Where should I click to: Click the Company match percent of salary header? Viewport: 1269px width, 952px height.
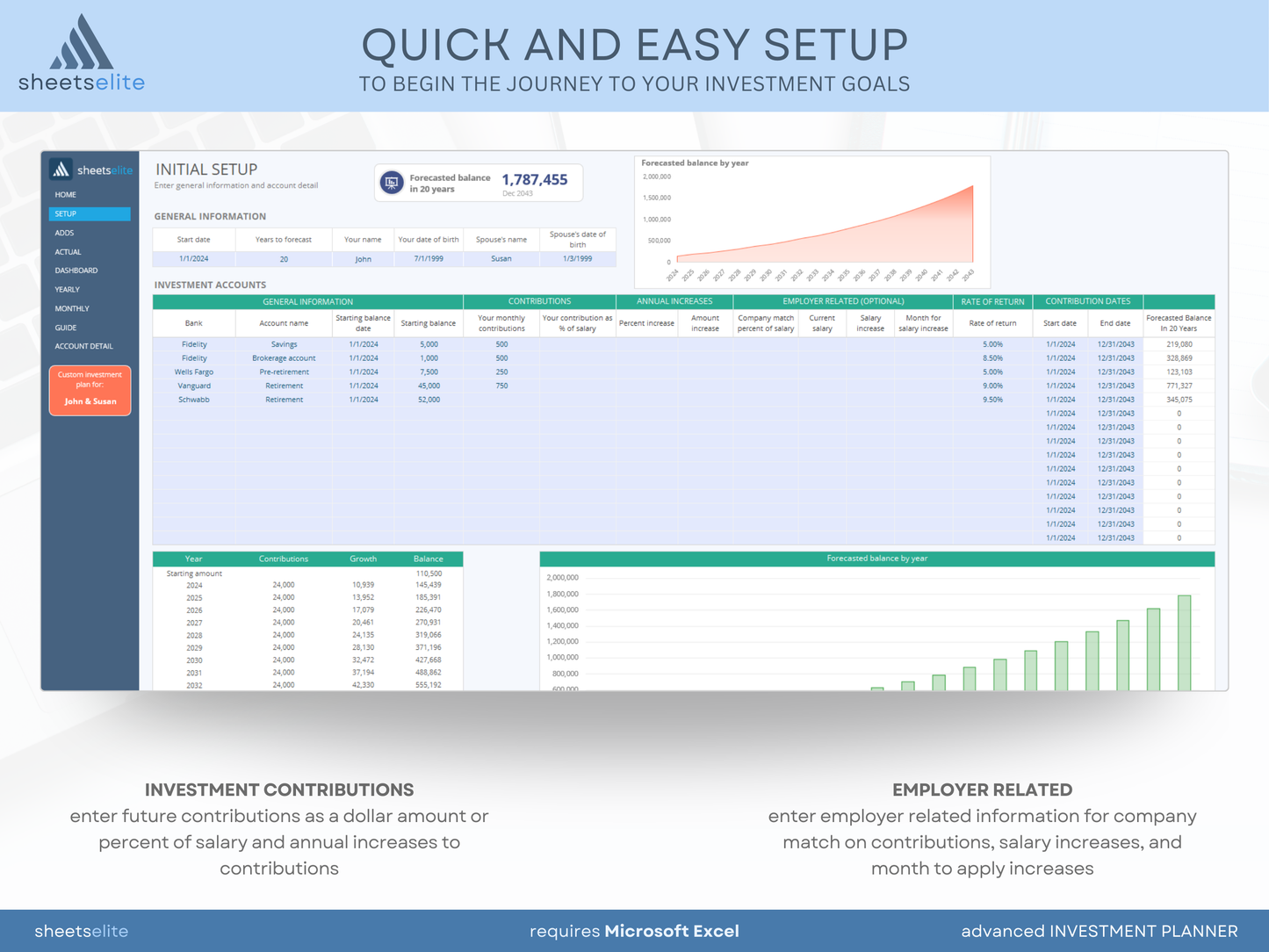tap(766, 323)
